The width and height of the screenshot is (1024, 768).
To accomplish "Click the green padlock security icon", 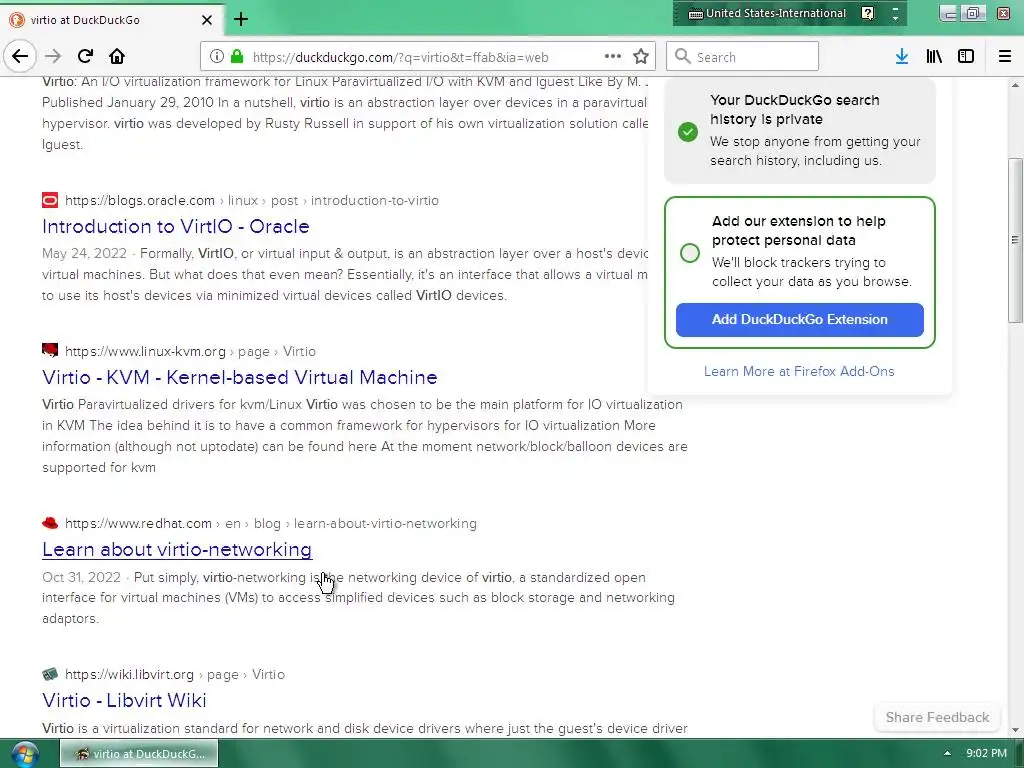I will (x=237, y=56).
